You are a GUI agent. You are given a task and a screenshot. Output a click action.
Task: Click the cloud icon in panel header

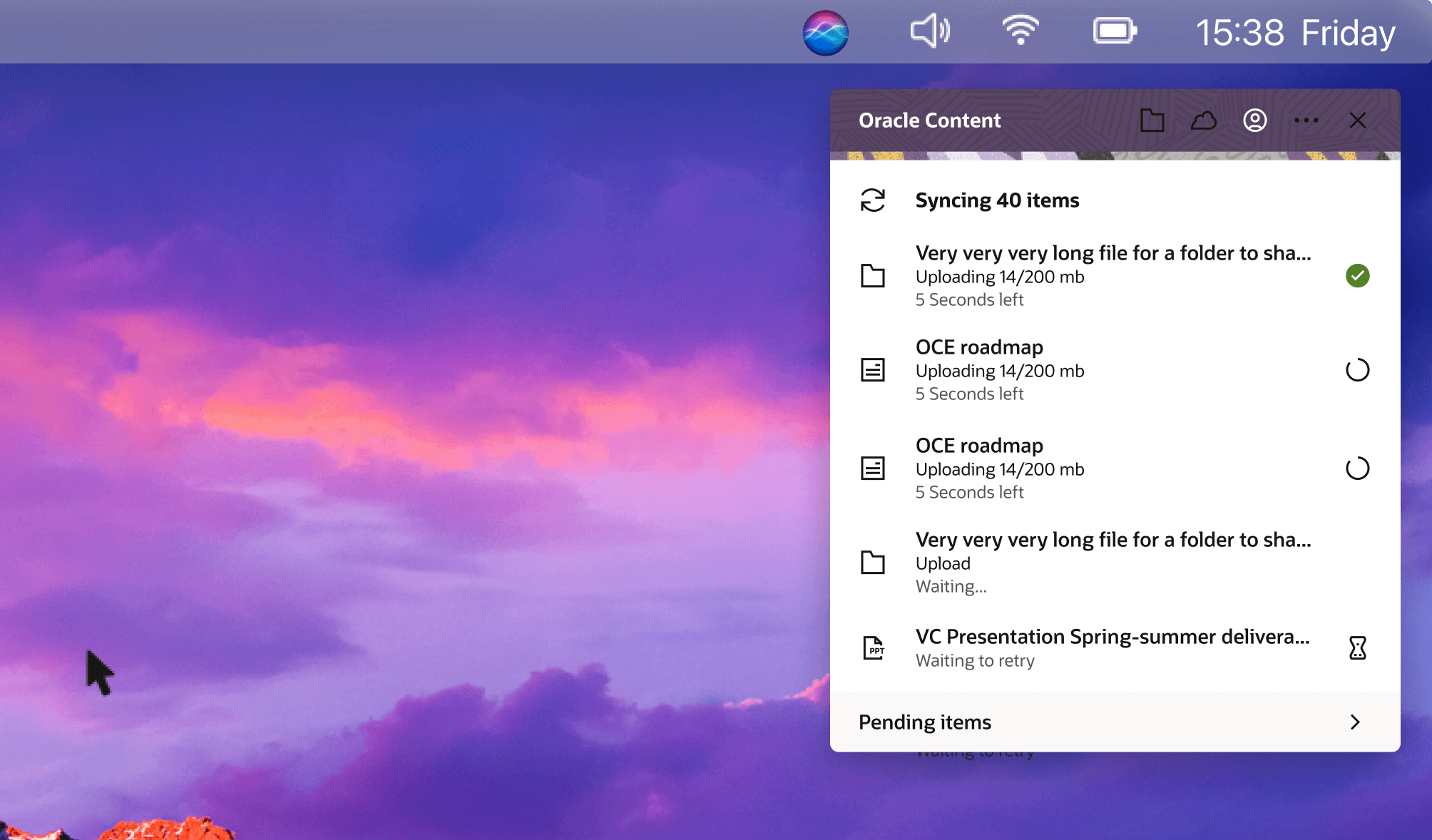[1203, 121]
